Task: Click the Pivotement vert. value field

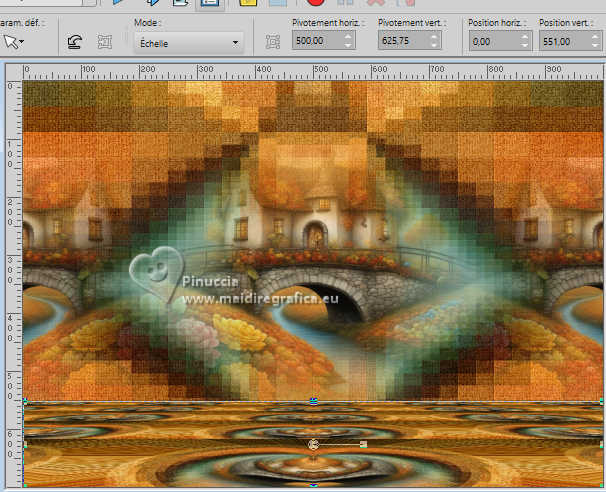Action: point(403,41)
